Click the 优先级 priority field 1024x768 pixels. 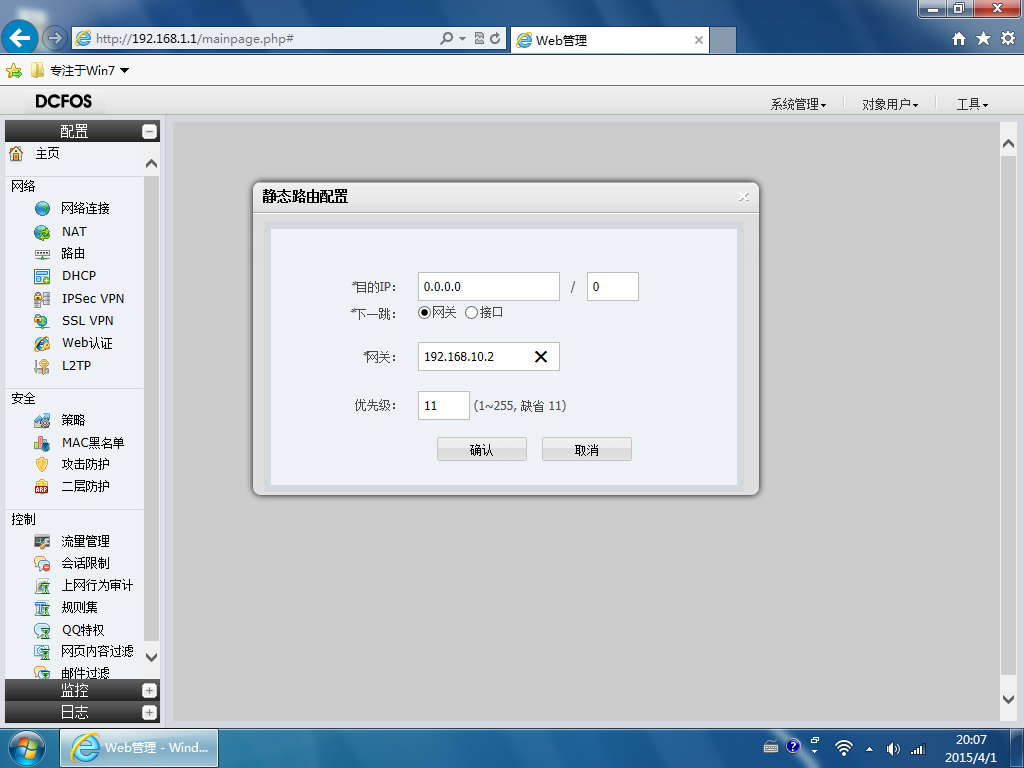pyautogui.click(x=443, y=406)
